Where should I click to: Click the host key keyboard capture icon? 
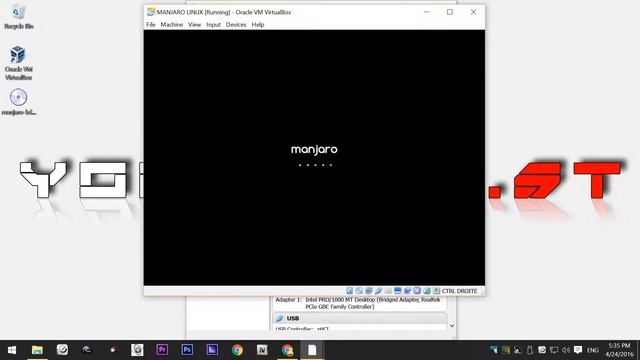(436, 291)
